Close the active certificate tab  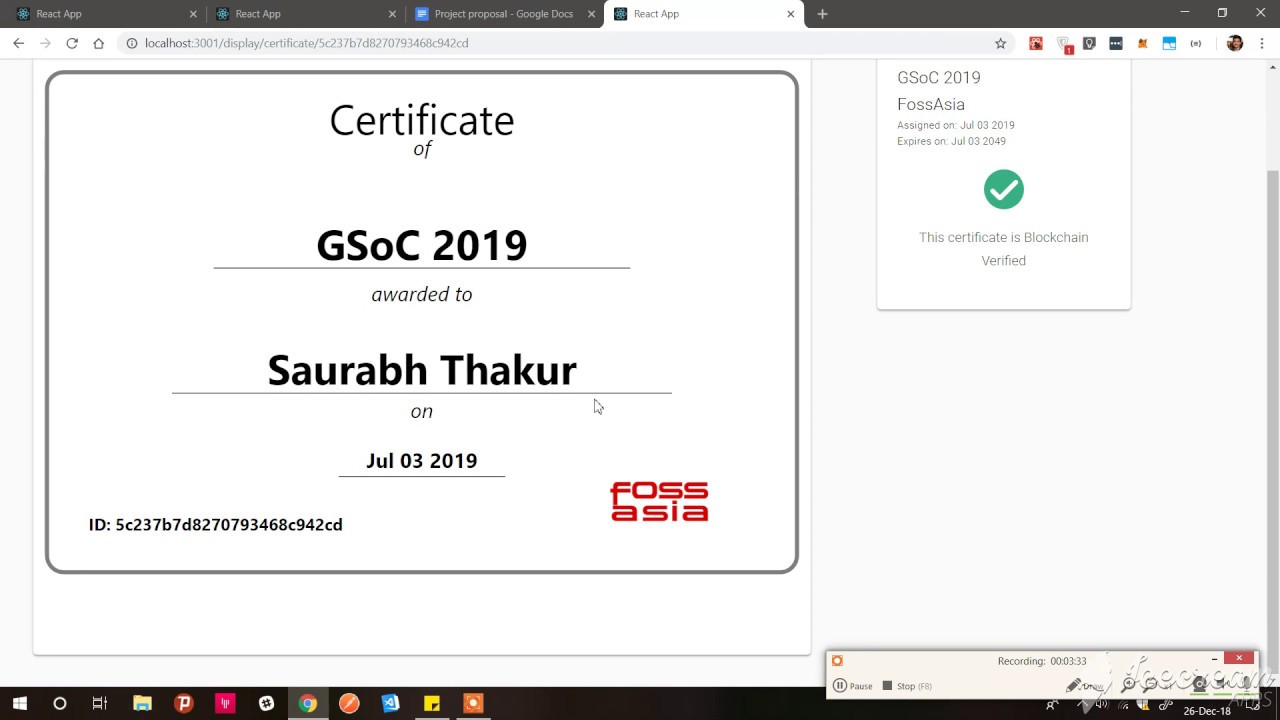(x=791, y=14)
